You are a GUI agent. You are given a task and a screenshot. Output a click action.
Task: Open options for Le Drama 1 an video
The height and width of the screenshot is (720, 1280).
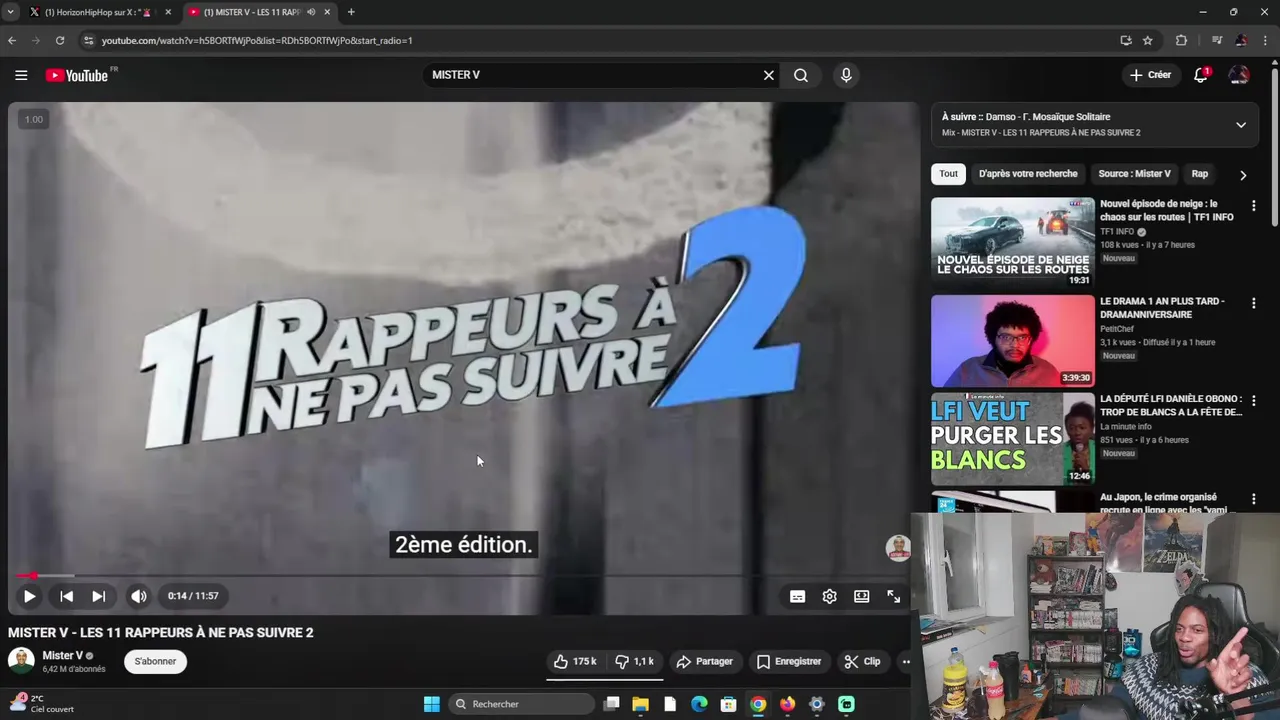pos(1253,303)
